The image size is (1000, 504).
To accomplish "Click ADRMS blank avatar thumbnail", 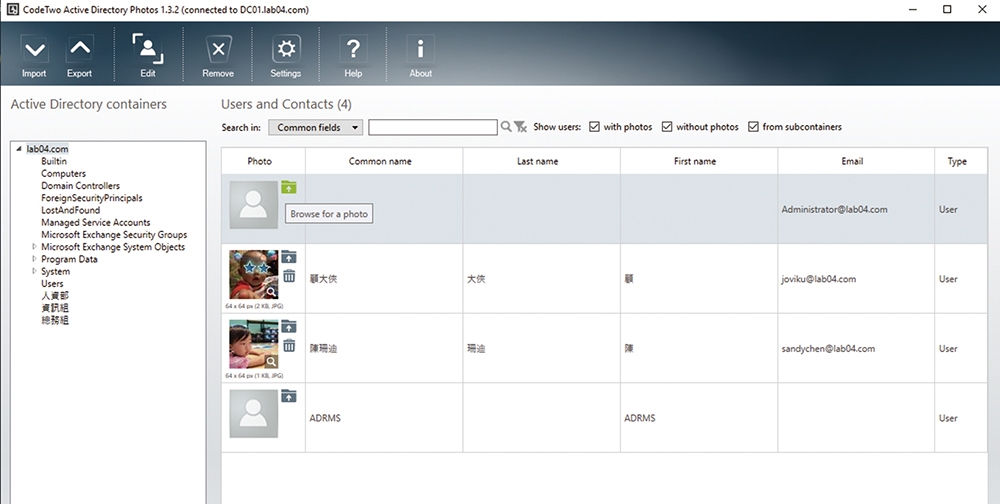I will (254, 413).
